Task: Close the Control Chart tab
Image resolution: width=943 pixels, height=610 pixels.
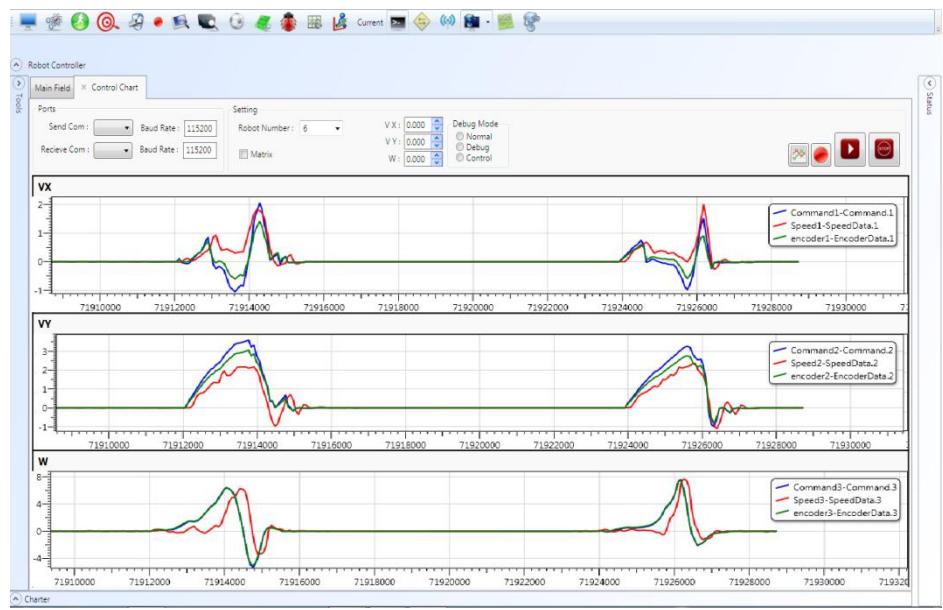Action: (84, 87)
